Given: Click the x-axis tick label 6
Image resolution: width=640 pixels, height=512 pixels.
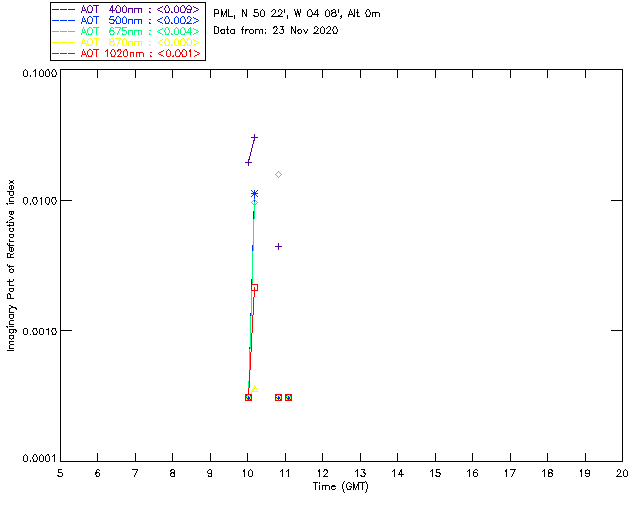Looking at the screenshot, I should point(98,474).
